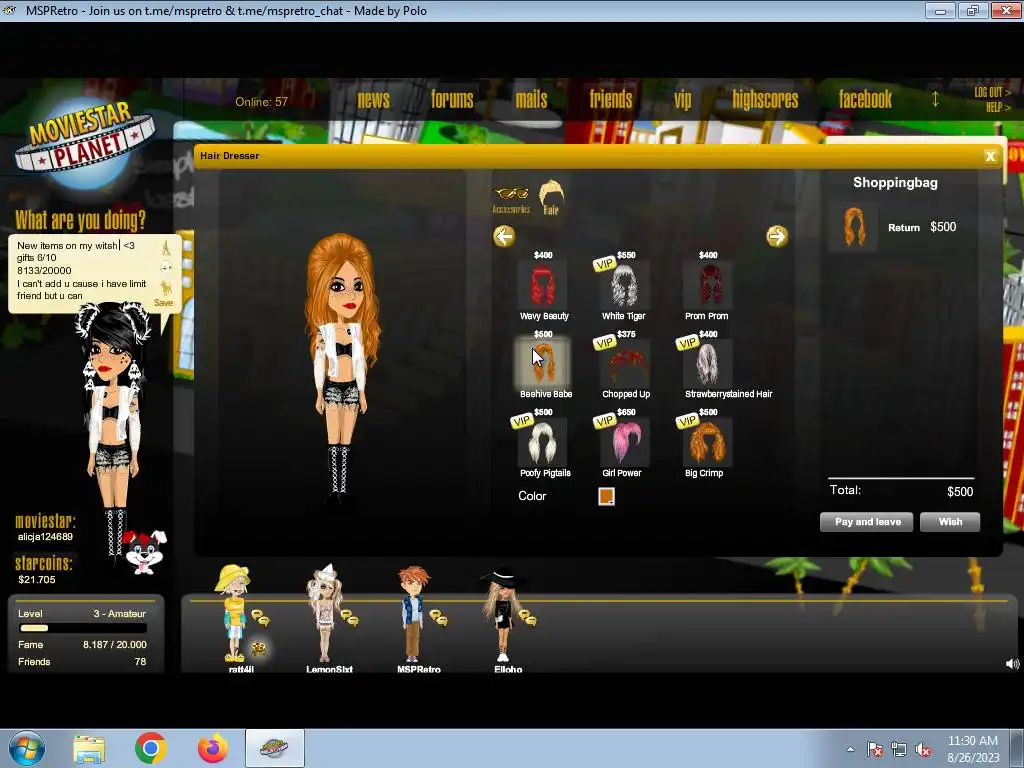
Task: Go to next page of hairstyles
Action: tap(777, 236)
